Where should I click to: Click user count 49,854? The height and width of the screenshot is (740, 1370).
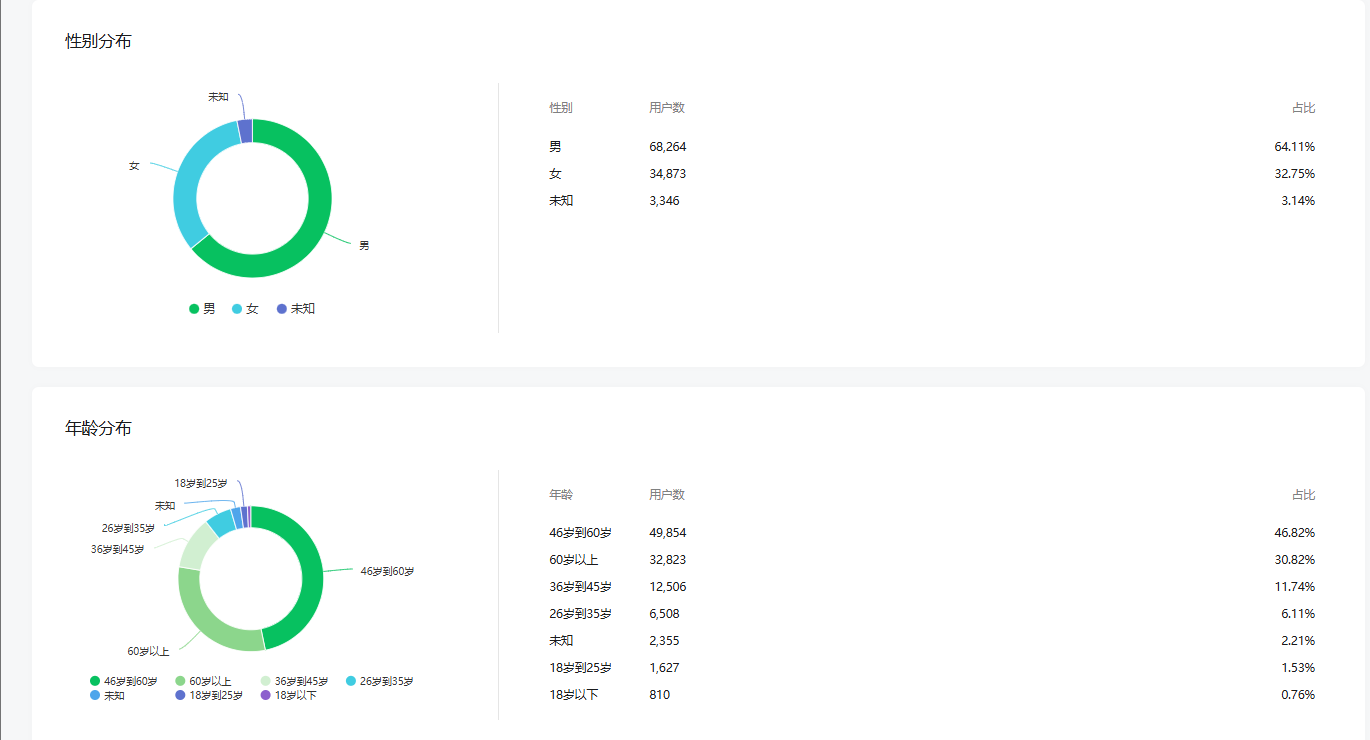pyautogui.click(x=668, y=533)
